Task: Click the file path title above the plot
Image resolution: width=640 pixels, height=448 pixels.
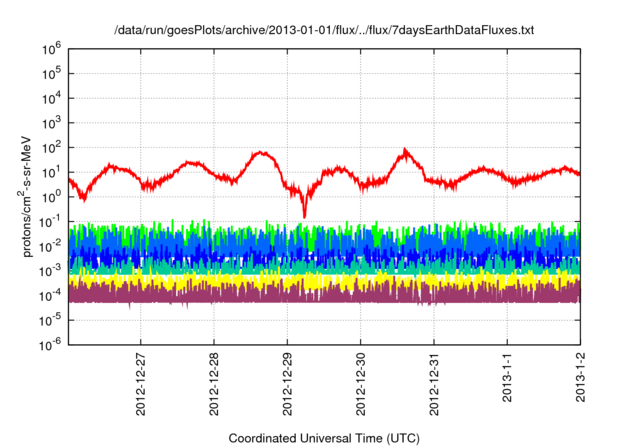Action: coord(324,30)
